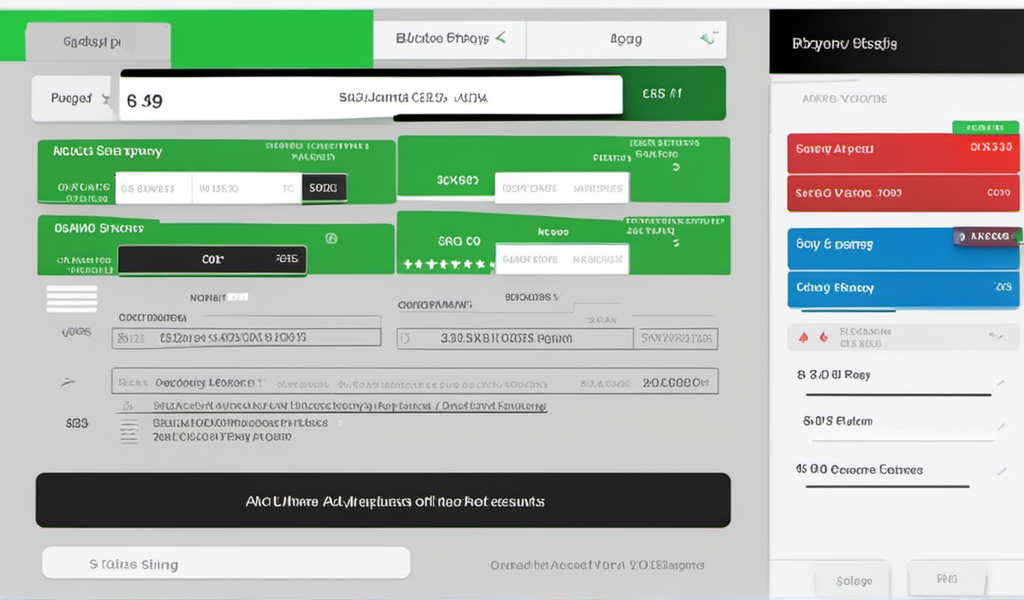Toggle the checkmark on the sidebar row above the thick dark underline
This screenshot has width=1024, height=600.
(x=999, y=382)
